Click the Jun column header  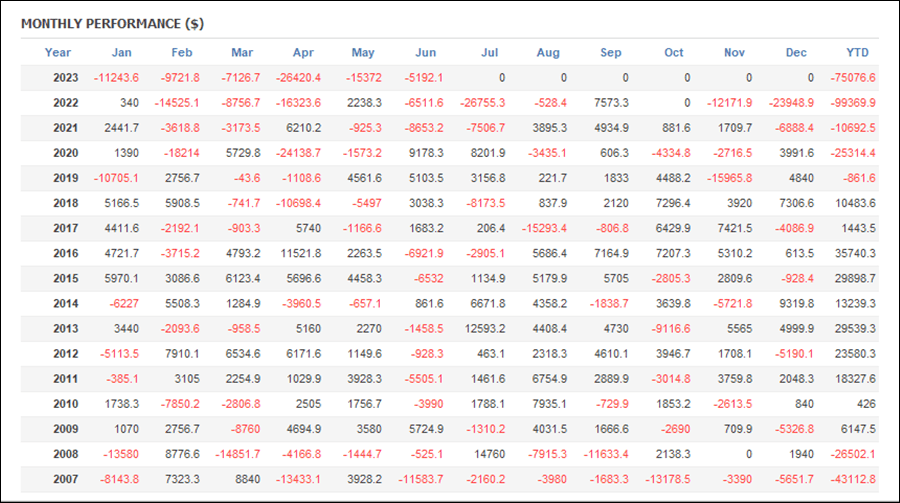coord(425,53)
